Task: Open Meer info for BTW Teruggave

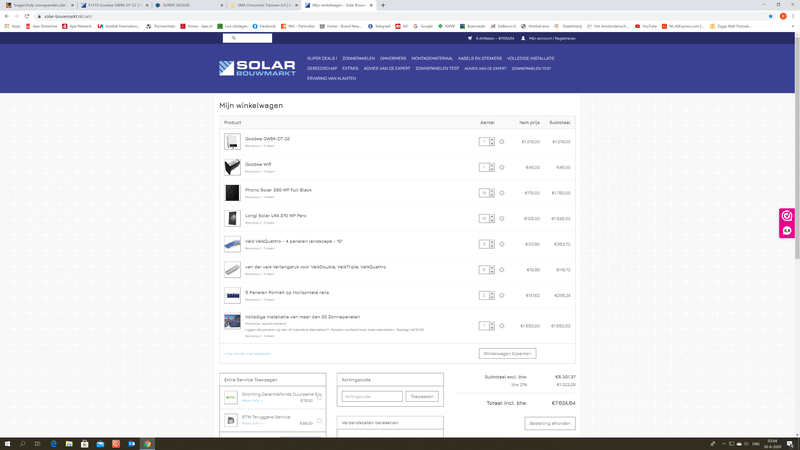Action: [x=252, y=423]
